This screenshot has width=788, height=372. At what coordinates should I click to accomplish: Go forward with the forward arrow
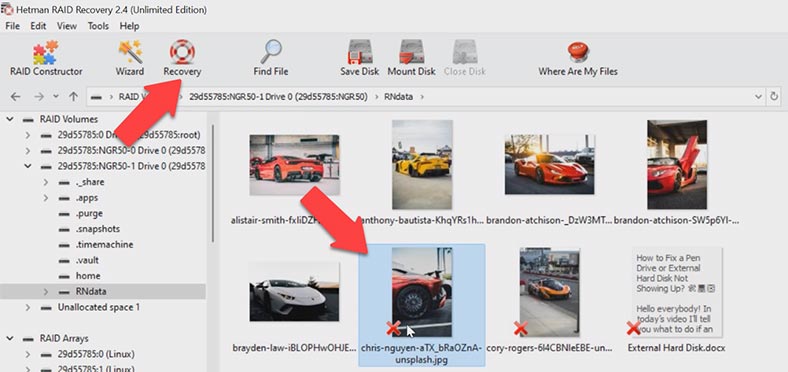39,97
